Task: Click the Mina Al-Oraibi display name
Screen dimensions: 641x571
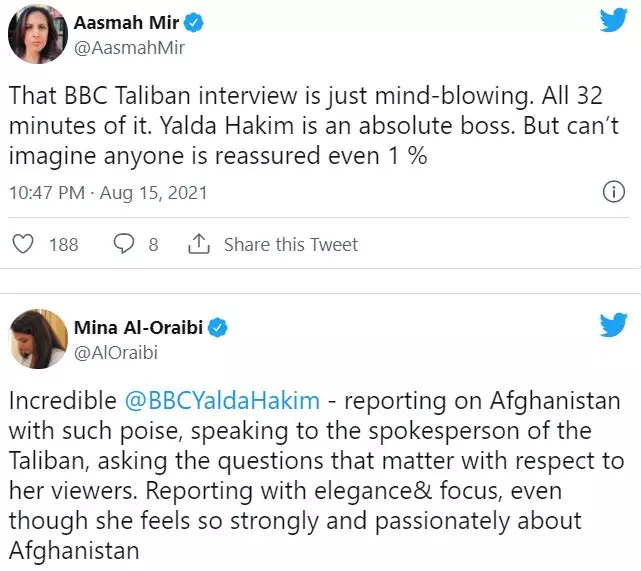Action: [138, 327]
